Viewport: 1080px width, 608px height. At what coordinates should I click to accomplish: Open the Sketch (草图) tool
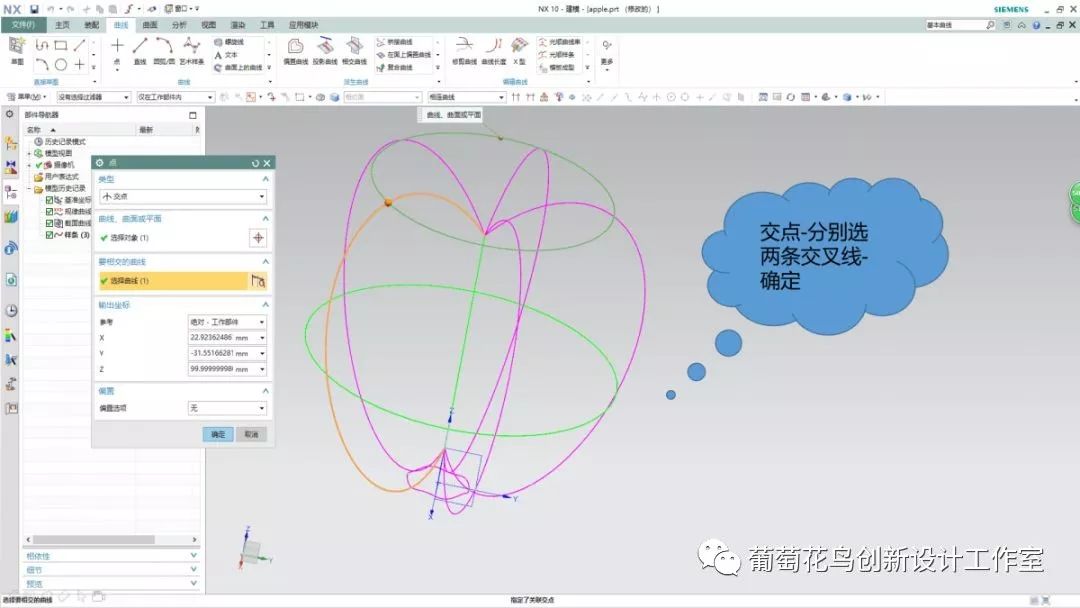click(x=17, y=51)
